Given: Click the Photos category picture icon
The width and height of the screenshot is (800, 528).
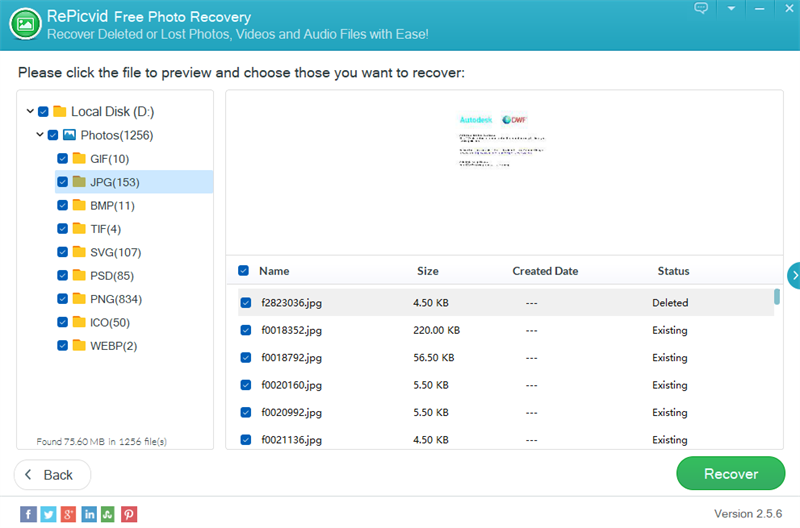Looking at the screenshot, I should pyautogui.click(x=69, y=135).
